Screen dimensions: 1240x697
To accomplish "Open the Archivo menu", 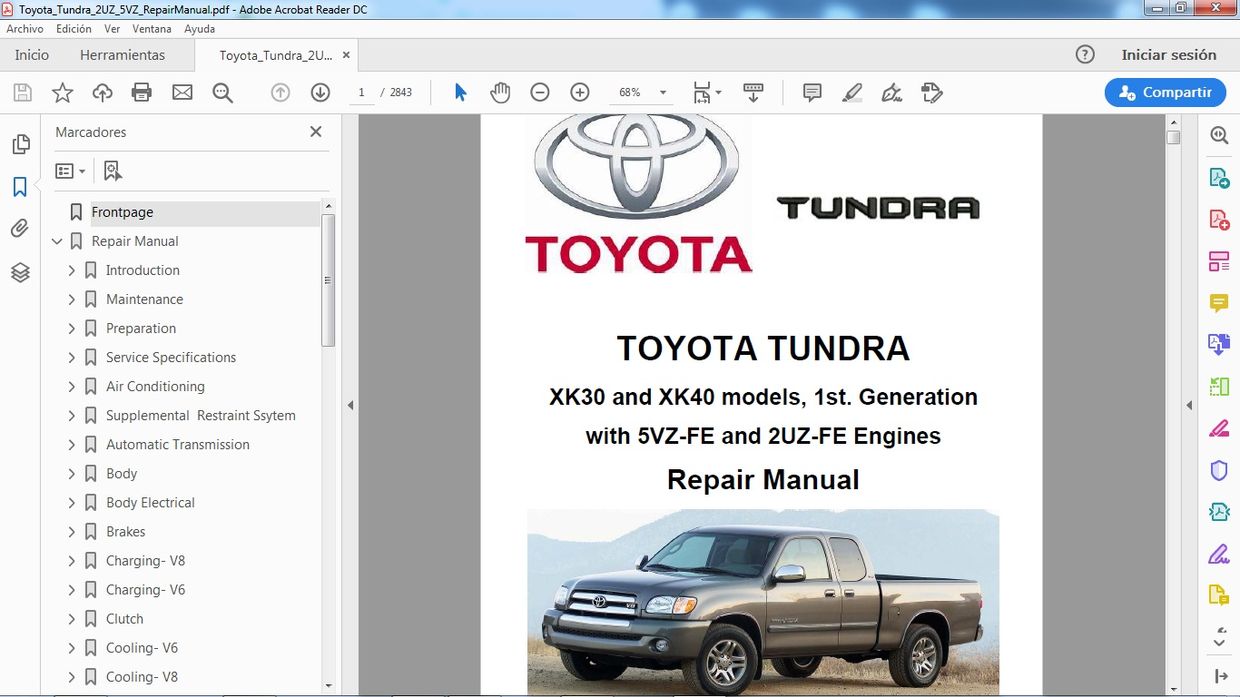I will 25,29.
